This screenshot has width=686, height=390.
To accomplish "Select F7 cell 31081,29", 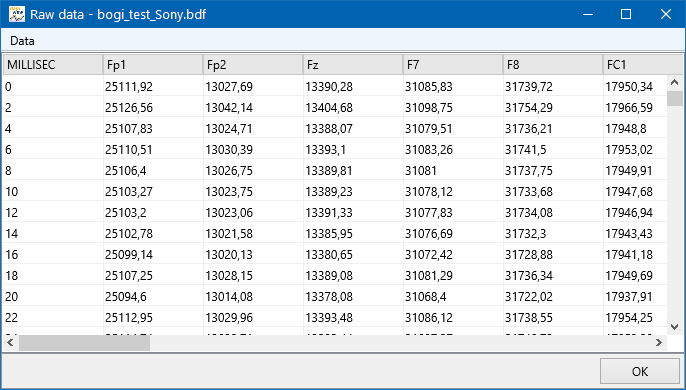I will tap(453, 276).
